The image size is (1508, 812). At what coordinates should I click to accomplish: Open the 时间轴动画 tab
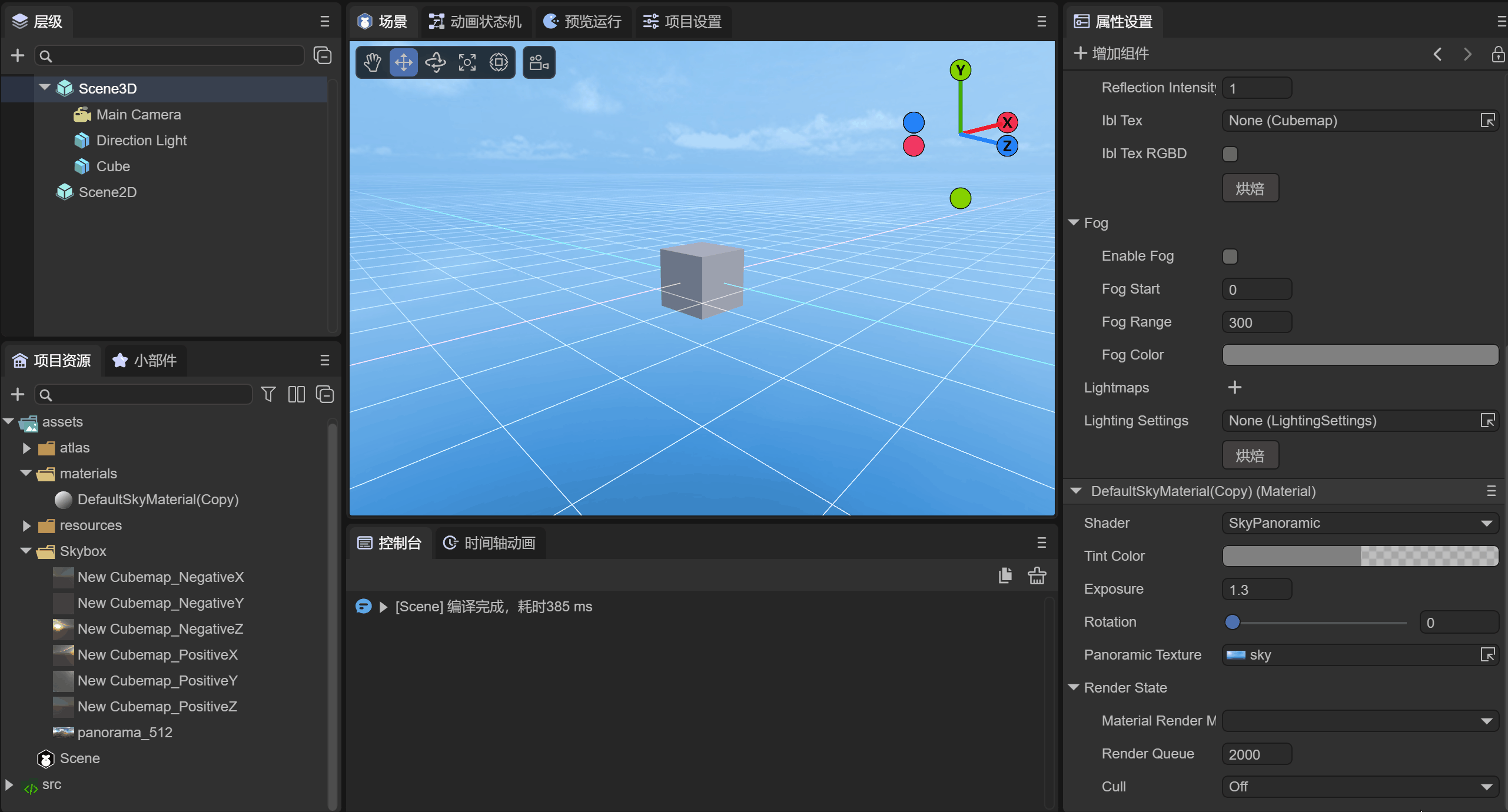[x=490, y=543]
